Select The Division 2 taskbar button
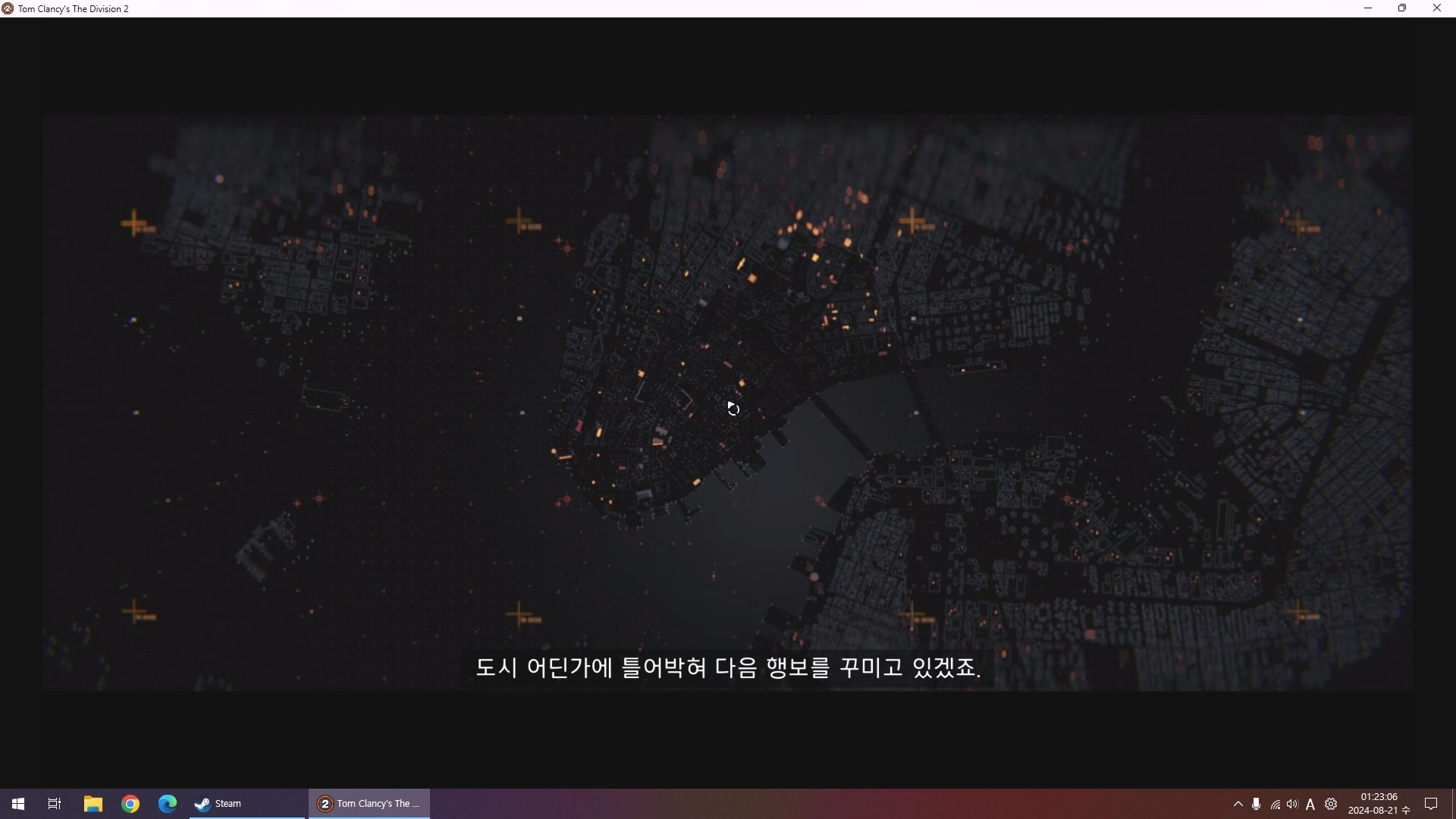 369,804
